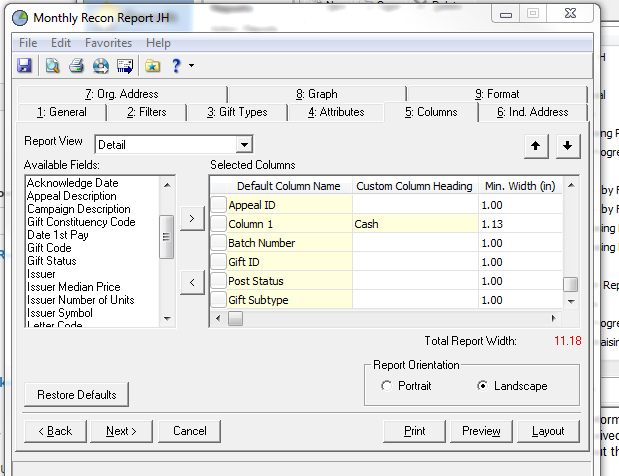Image resolution: width=619 pixels, height=476 pixels.
Task: Click the Custom Column Heading cell for Appeal ID
Action: click(x=415, y=205)
